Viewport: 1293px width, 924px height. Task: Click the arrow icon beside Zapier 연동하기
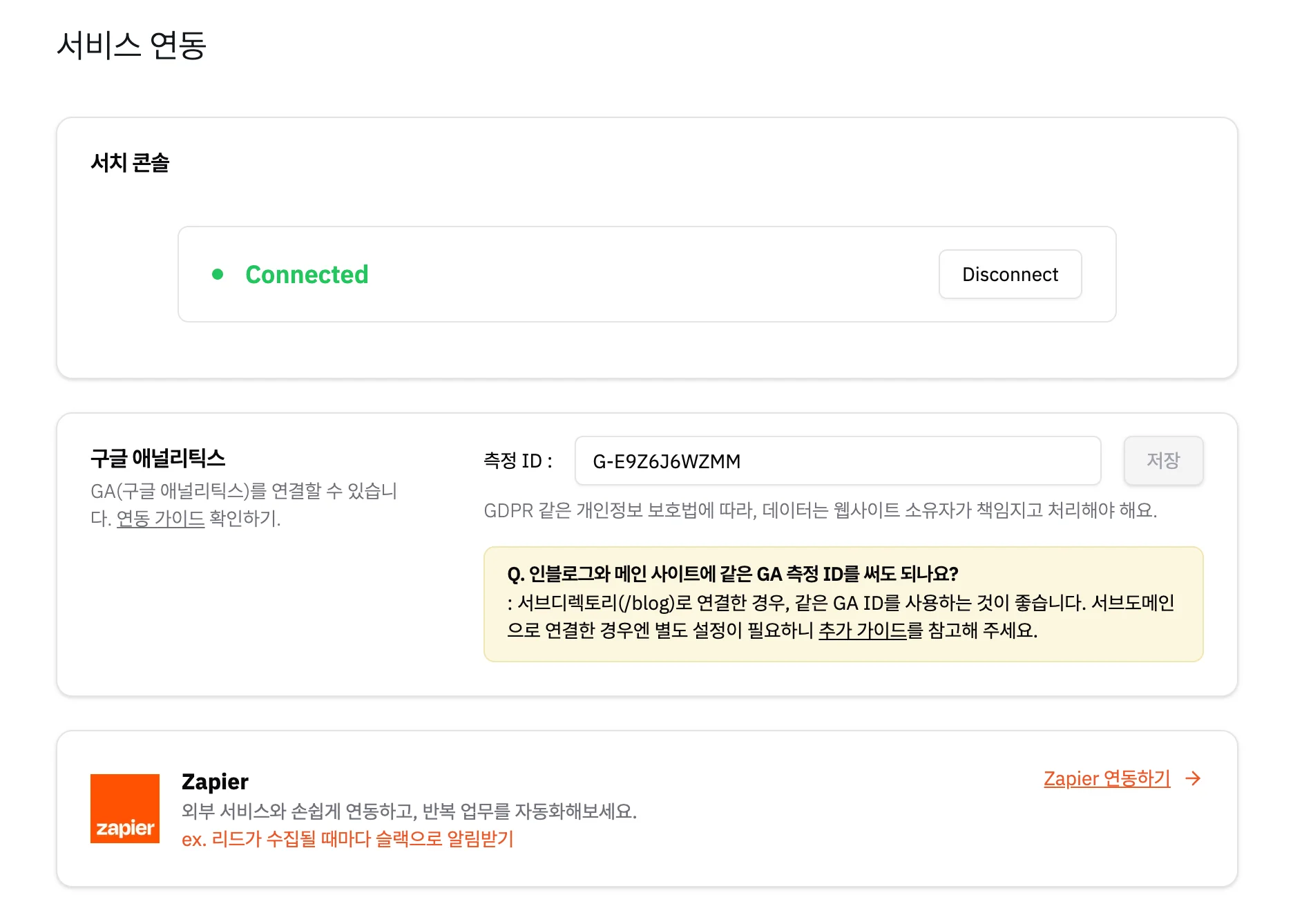(x=1193, y=778)
